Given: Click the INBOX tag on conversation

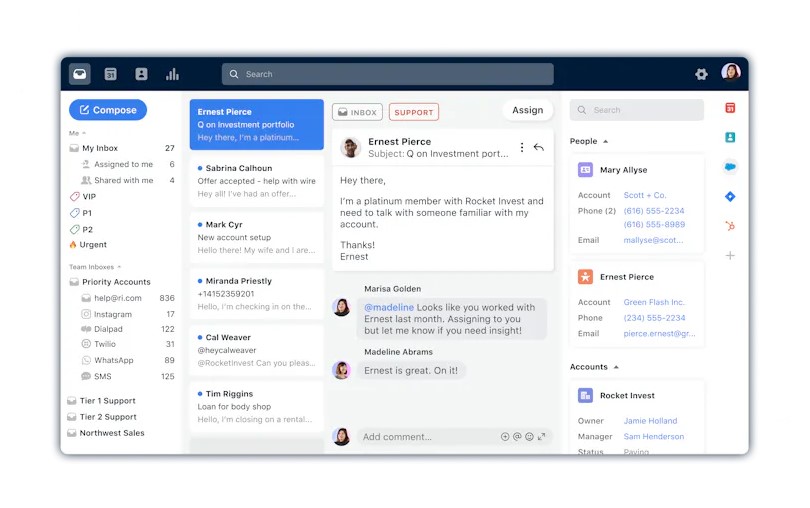Looking at the screenshot, I should pyautogui.click(x=357, y=112).
